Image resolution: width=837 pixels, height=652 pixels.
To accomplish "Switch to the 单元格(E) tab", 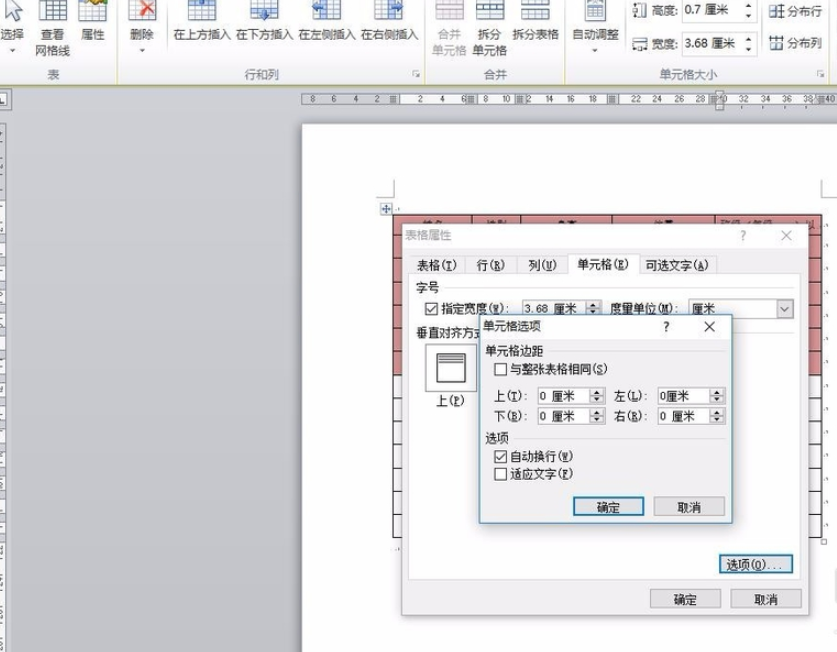I will (x=603, y=264).
